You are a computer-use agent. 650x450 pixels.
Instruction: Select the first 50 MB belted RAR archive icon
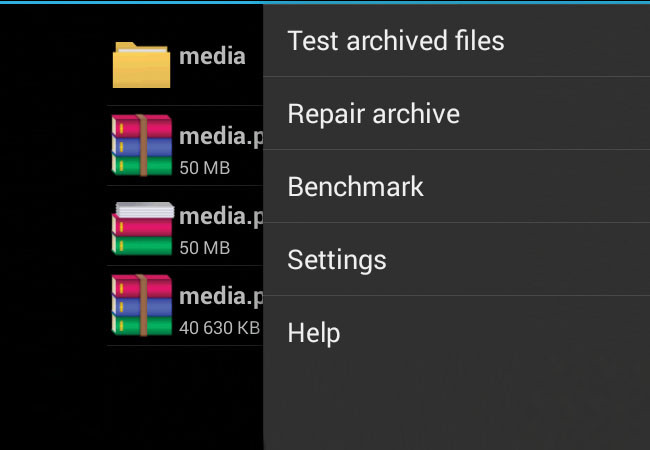point(142,145)
